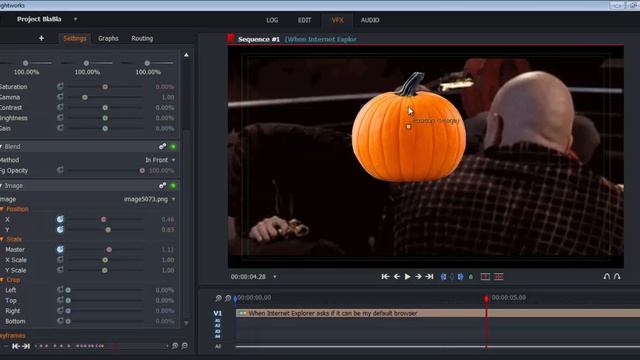This screenshot has height=360, width=640.
Task: Click the first red overwrite icon
Action: [x=485, y=277]
